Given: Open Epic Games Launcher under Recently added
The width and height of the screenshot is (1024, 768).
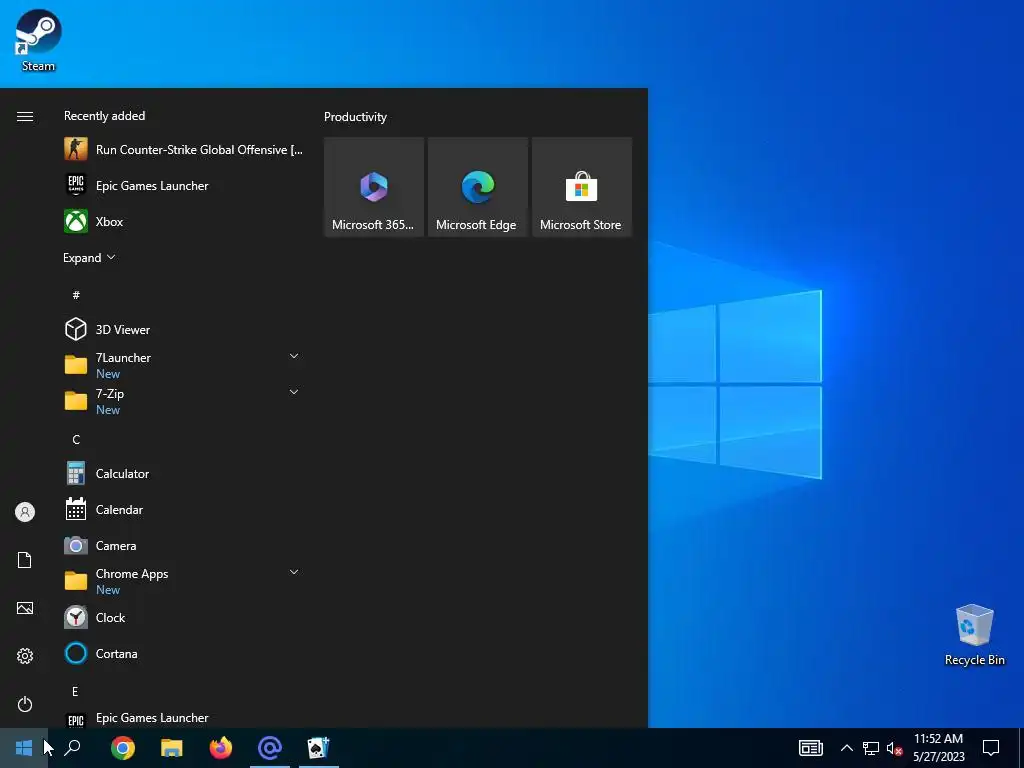Looking at the screenshot, I should (184, 185).
